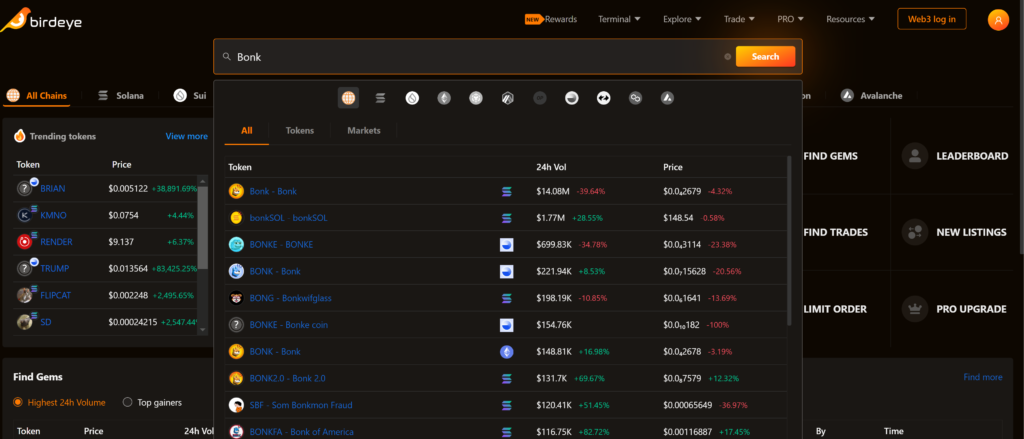
Task: Select the Ethereum chain icon in search filters
Action: click(444, 98)
